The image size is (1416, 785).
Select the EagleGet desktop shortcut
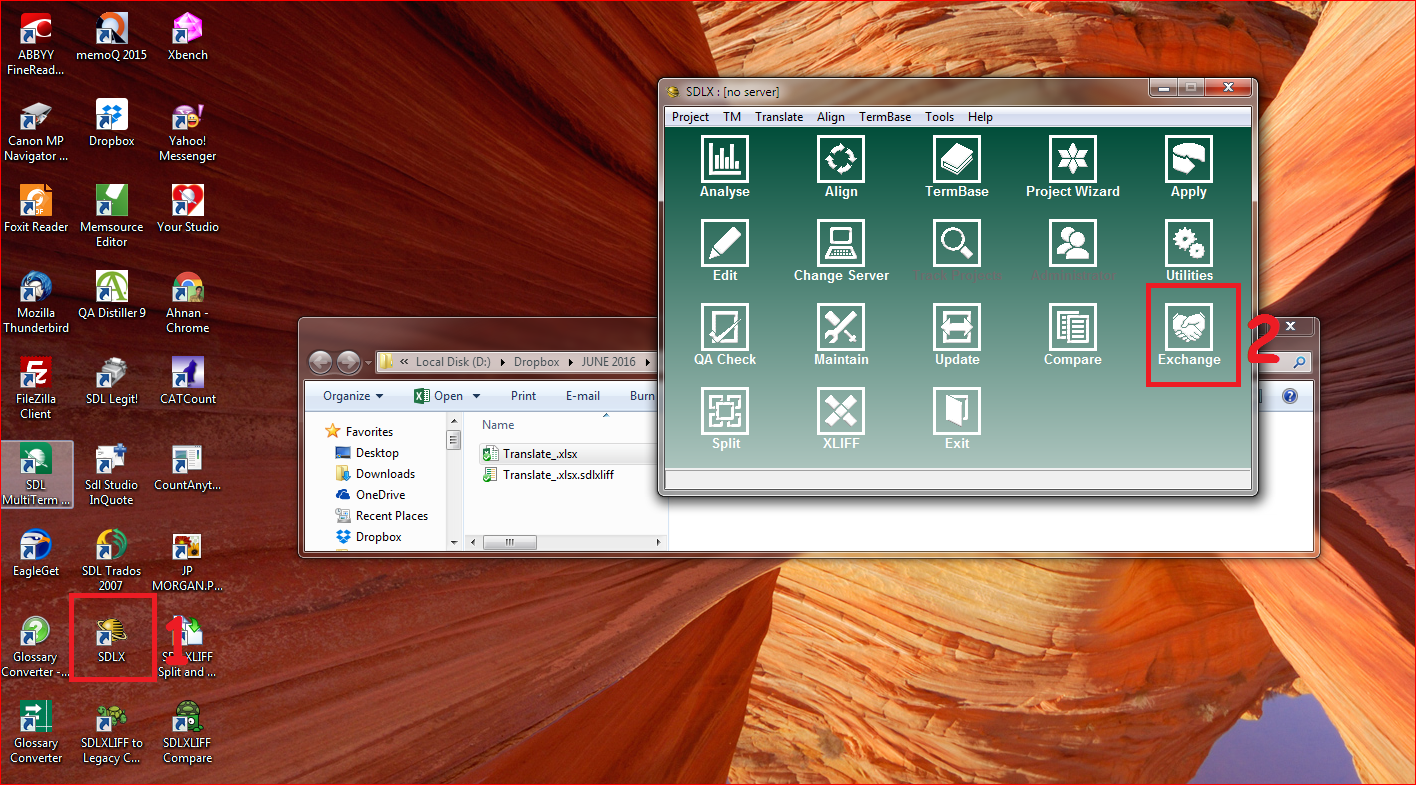pos(36,554)
